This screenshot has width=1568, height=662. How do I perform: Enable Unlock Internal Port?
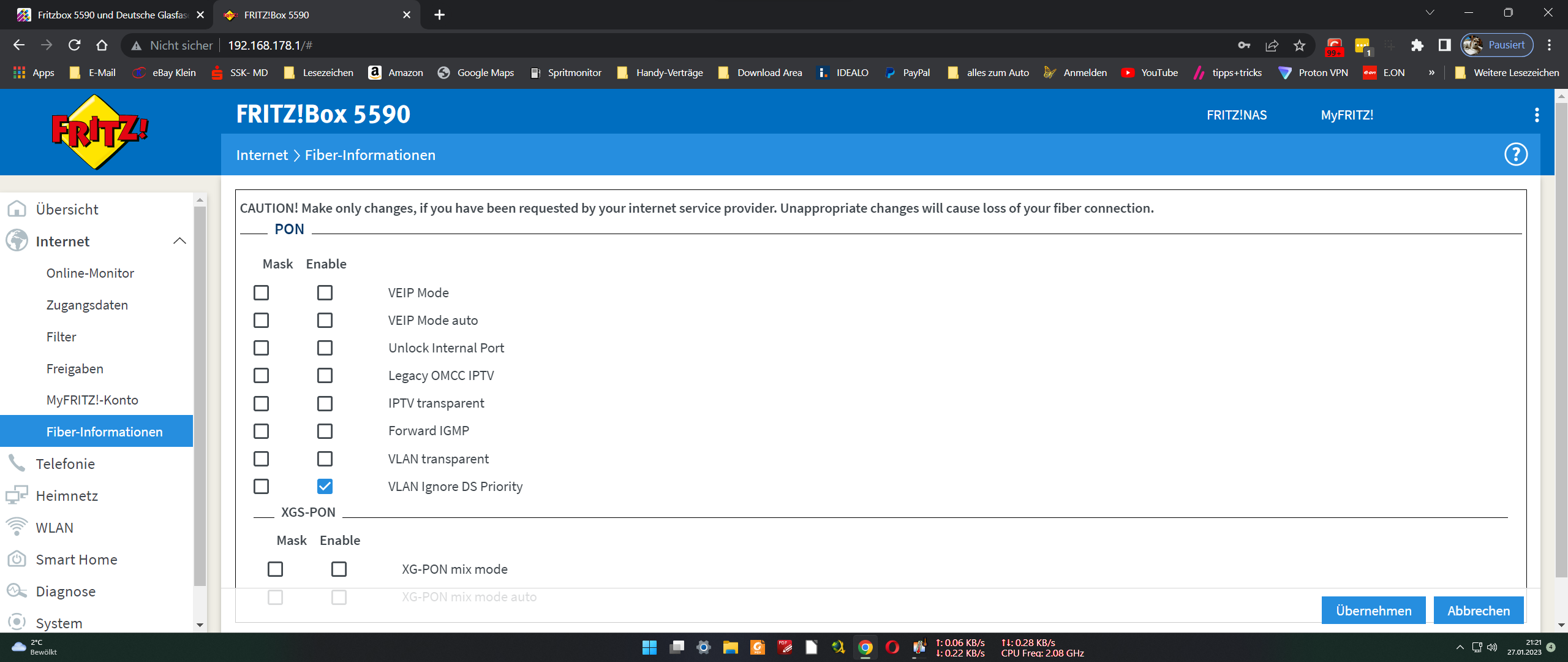[x=325, y=348]
